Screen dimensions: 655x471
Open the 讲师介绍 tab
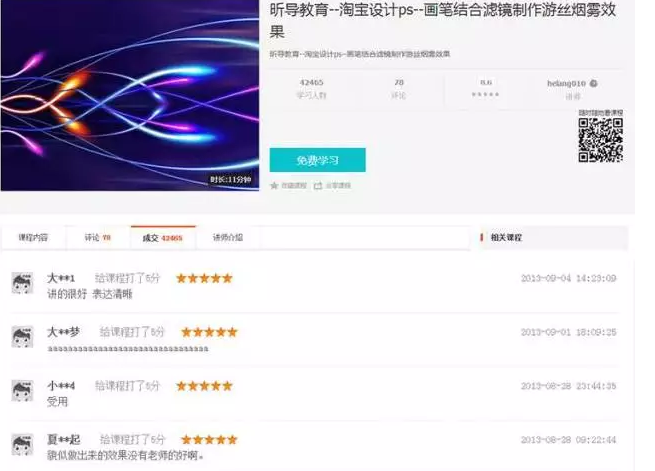click(227, 238)
